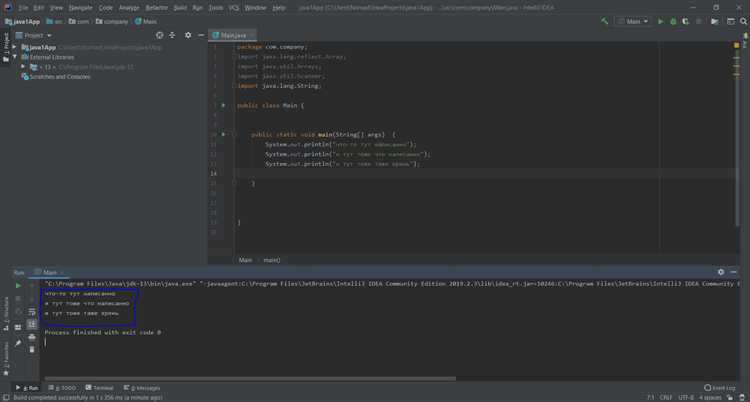Open the Navigate menu
750x402 pixels.
pyautogui.click(x=80, y=8)
